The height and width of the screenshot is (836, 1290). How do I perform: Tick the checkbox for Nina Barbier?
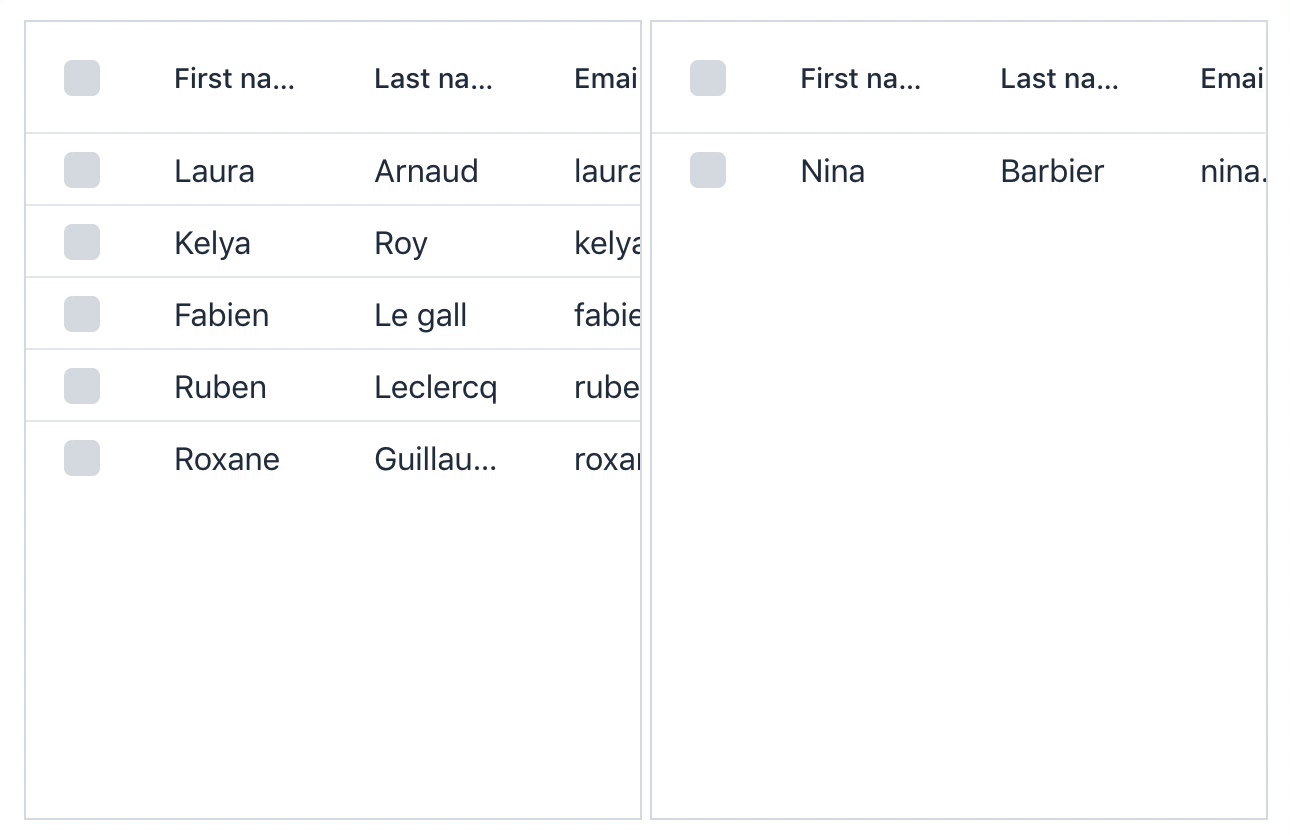coord(708,170)
